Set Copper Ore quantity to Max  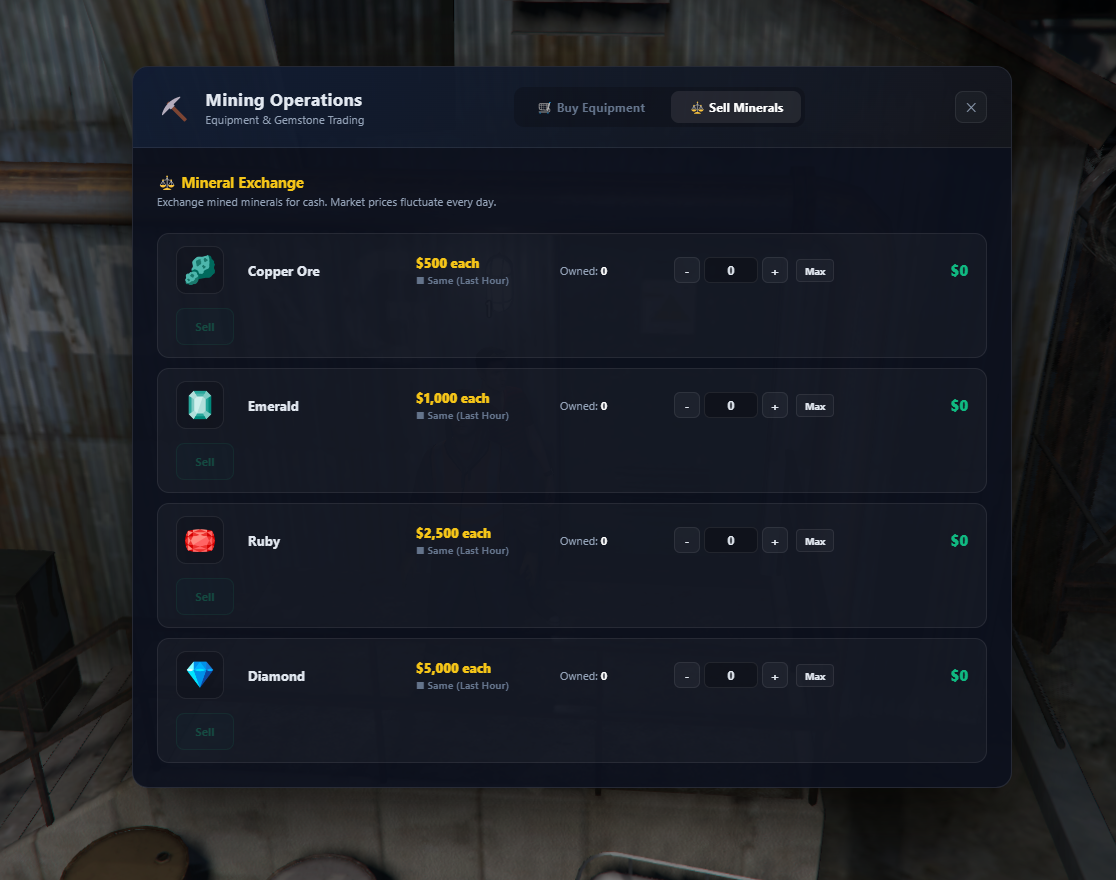click(815, 271)
